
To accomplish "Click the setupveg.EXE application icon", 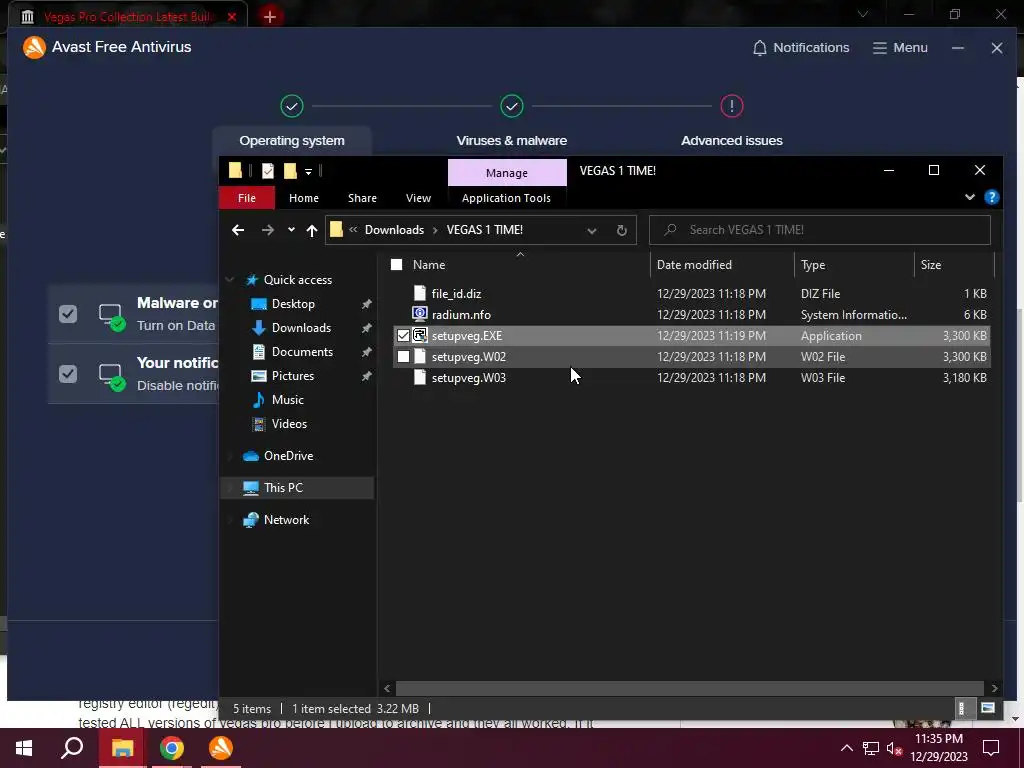I will 420,336.
